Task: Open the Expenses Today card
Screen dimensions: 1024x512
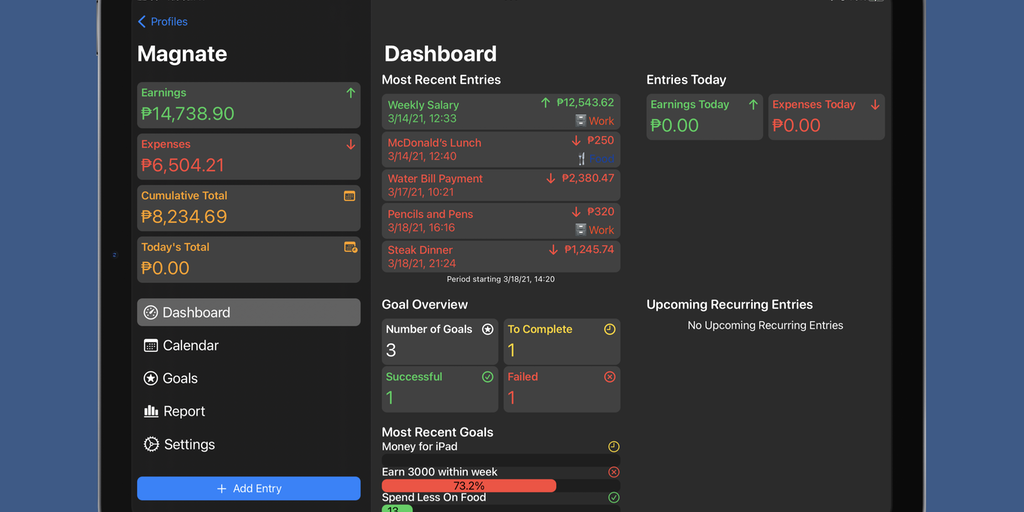Action: click(827, 117)
